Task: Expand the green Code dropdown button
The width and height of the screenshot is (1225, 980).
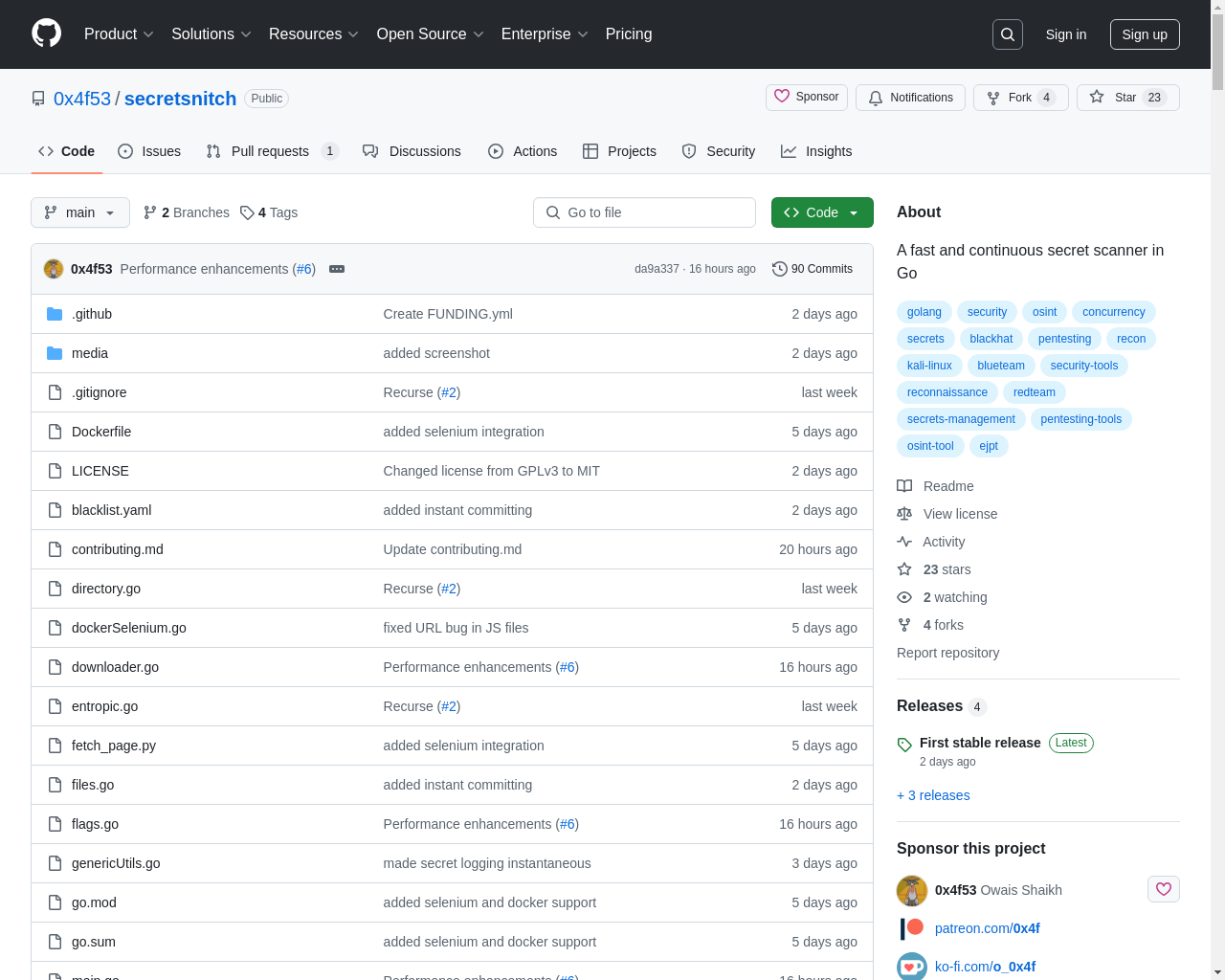Action: pyautogui.click(x=822, y=212)
